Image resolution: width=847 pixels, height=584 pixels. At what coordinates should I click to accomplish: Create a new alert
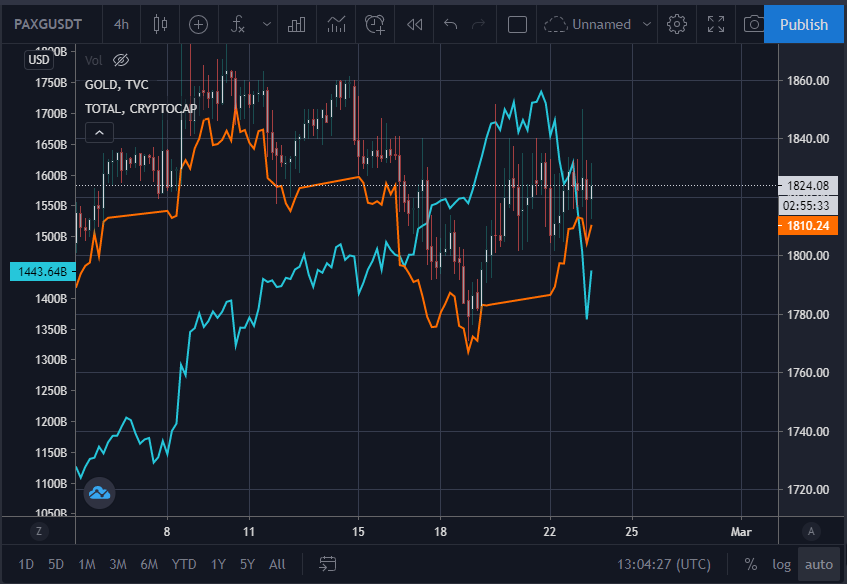coord(375,24)
